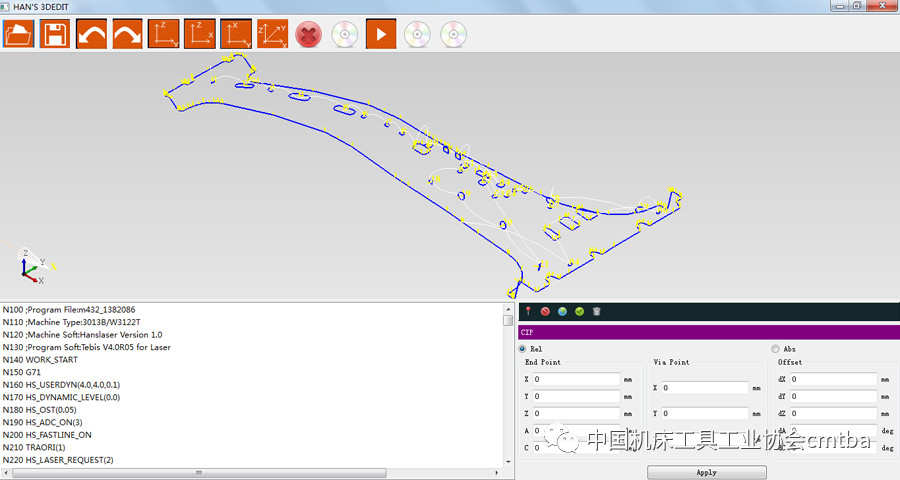Click the End Point X input field
Image resolution: width=900 pixels, height=480 pixels.
[x=576, y=380]
